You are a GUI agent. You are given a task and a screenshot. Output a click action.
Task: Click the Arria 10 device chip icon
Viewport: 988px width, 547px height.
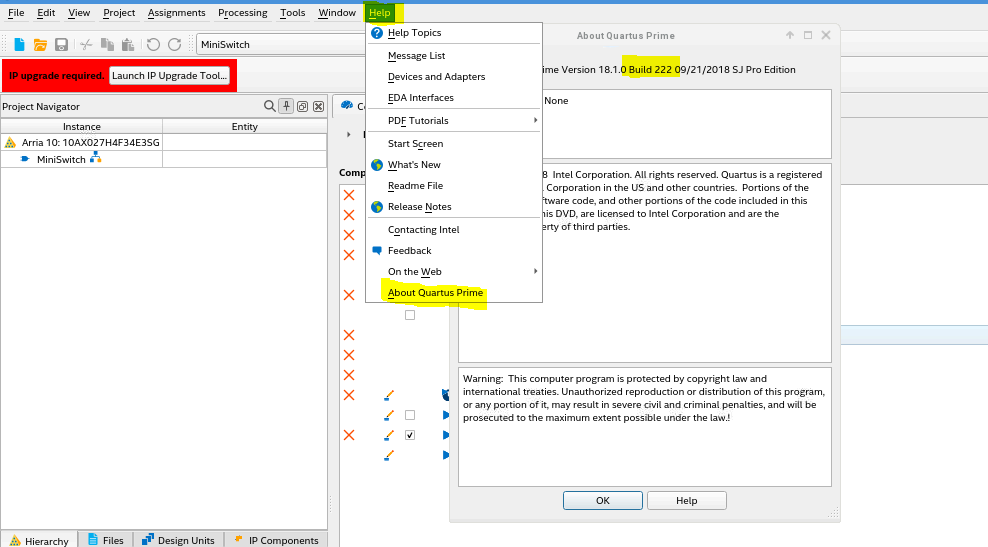click(x=10, y=142)
